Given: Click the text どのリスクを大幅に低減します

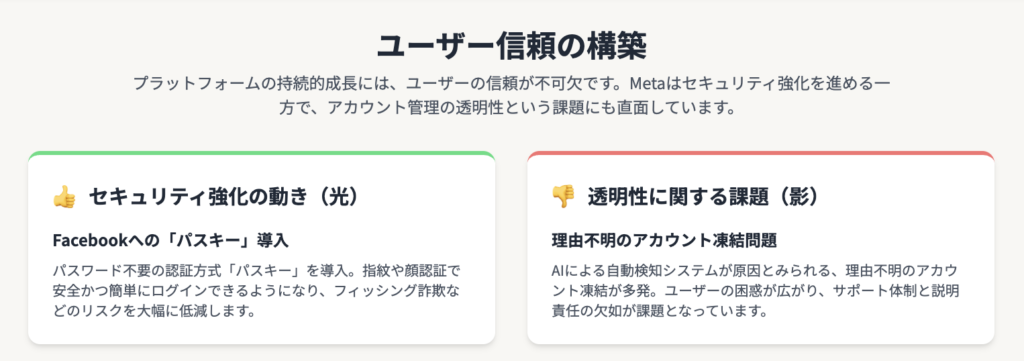Looking at the screenshot, I should 153,310.
